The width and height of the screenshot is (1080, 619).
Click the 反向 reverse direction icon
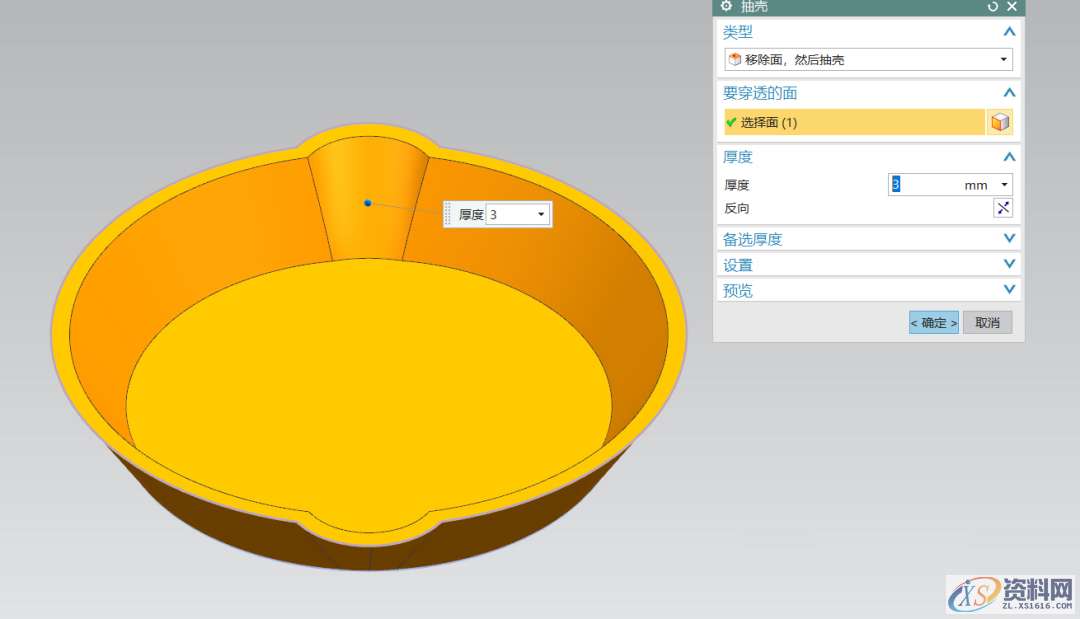pos(1002,207)
